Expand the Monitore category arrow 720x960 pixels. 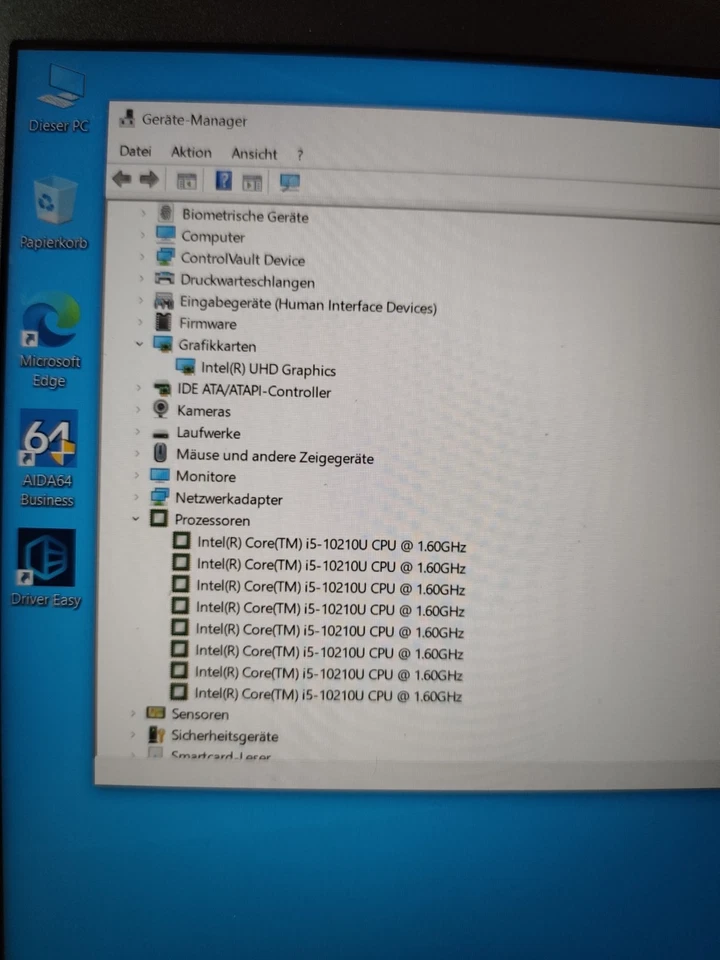(x=137, y=474)
